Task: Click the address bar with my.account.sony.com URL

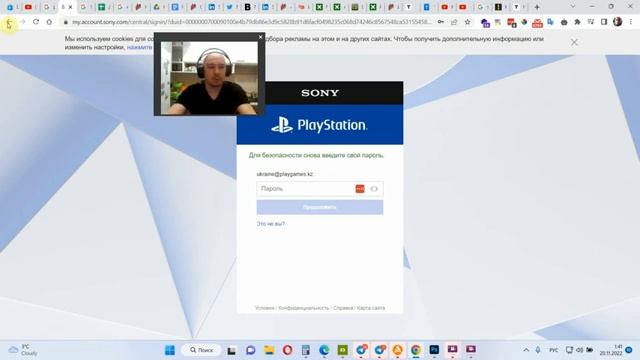Action: pos(251,22)
